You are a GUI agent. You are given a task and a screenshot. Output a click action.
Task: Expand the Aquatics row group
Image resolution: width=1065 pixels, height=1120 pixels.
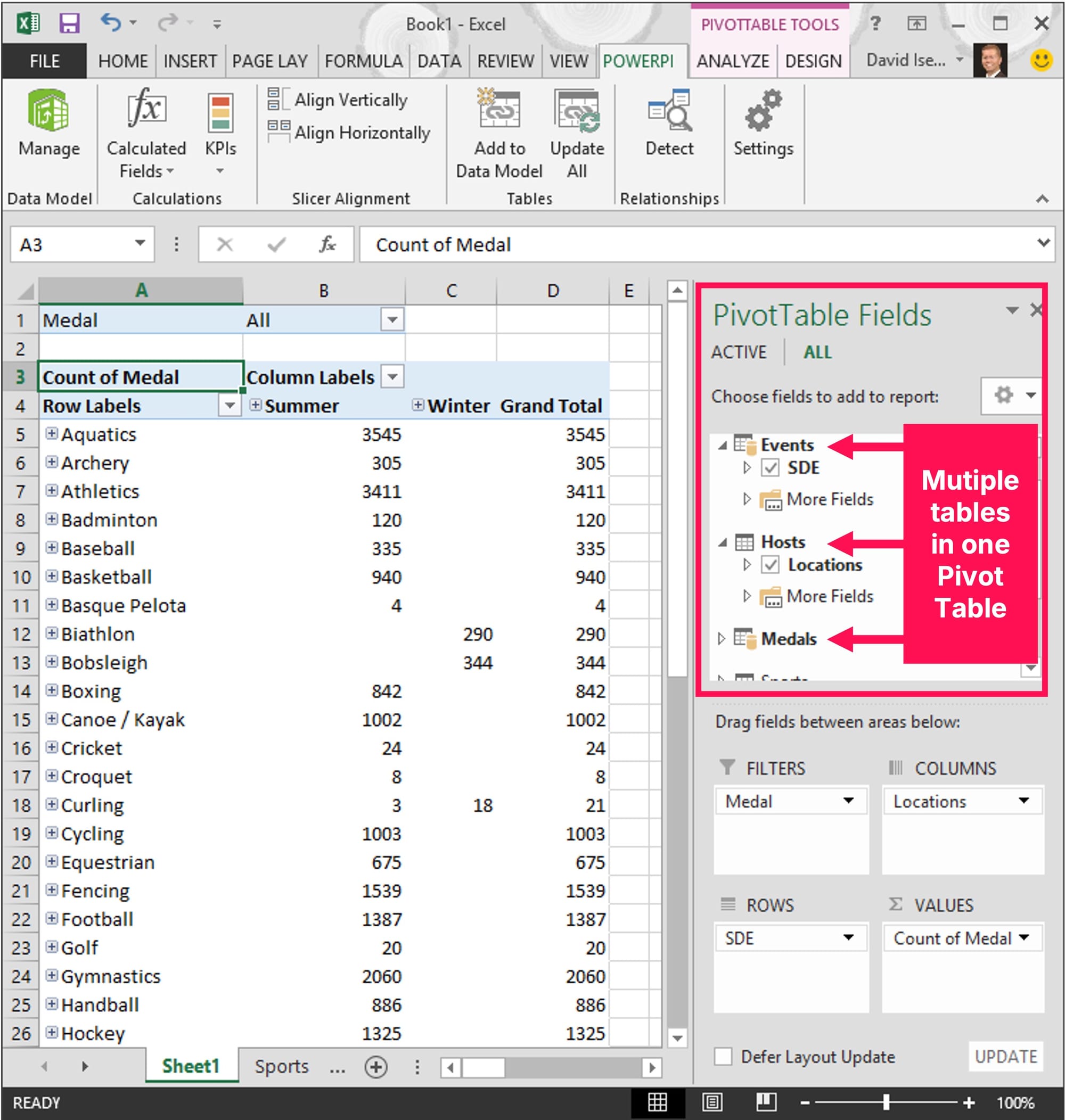[x=52, y=433]
